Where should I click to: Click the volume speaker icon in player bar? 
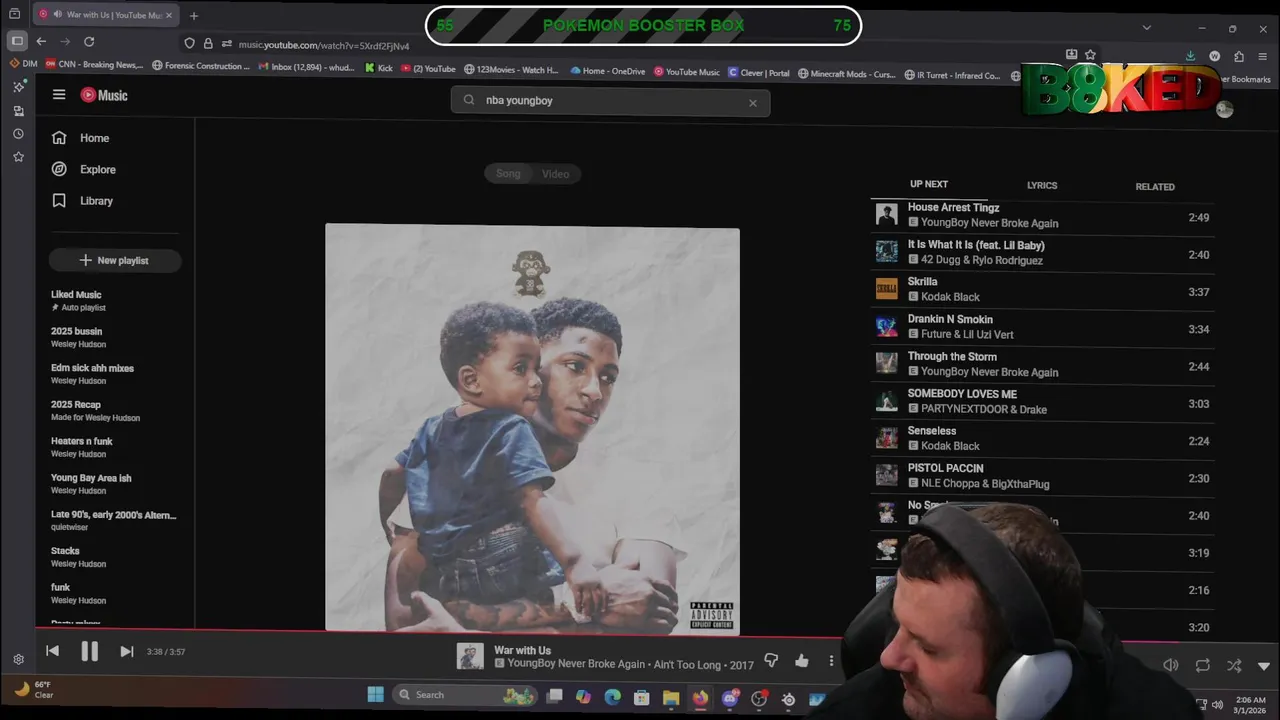[x=1171, y=665]
